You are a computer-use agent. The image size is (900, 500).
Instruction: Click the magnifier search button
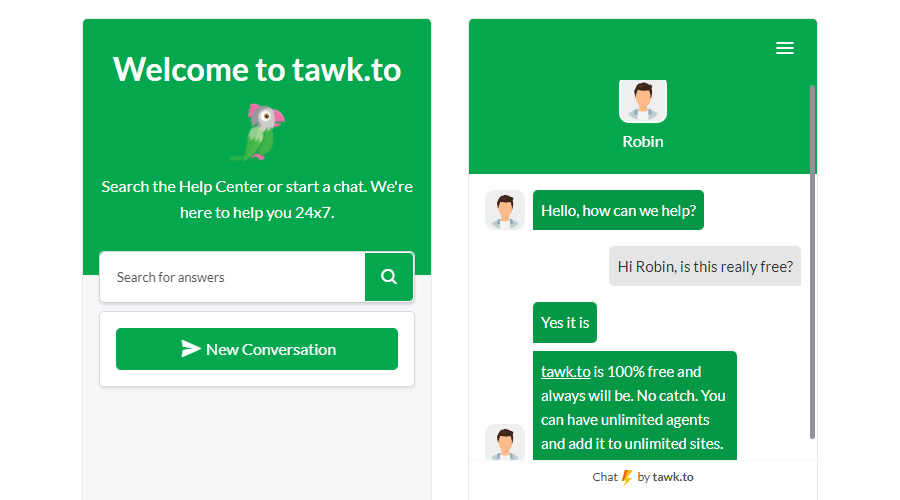pos(389,277)
